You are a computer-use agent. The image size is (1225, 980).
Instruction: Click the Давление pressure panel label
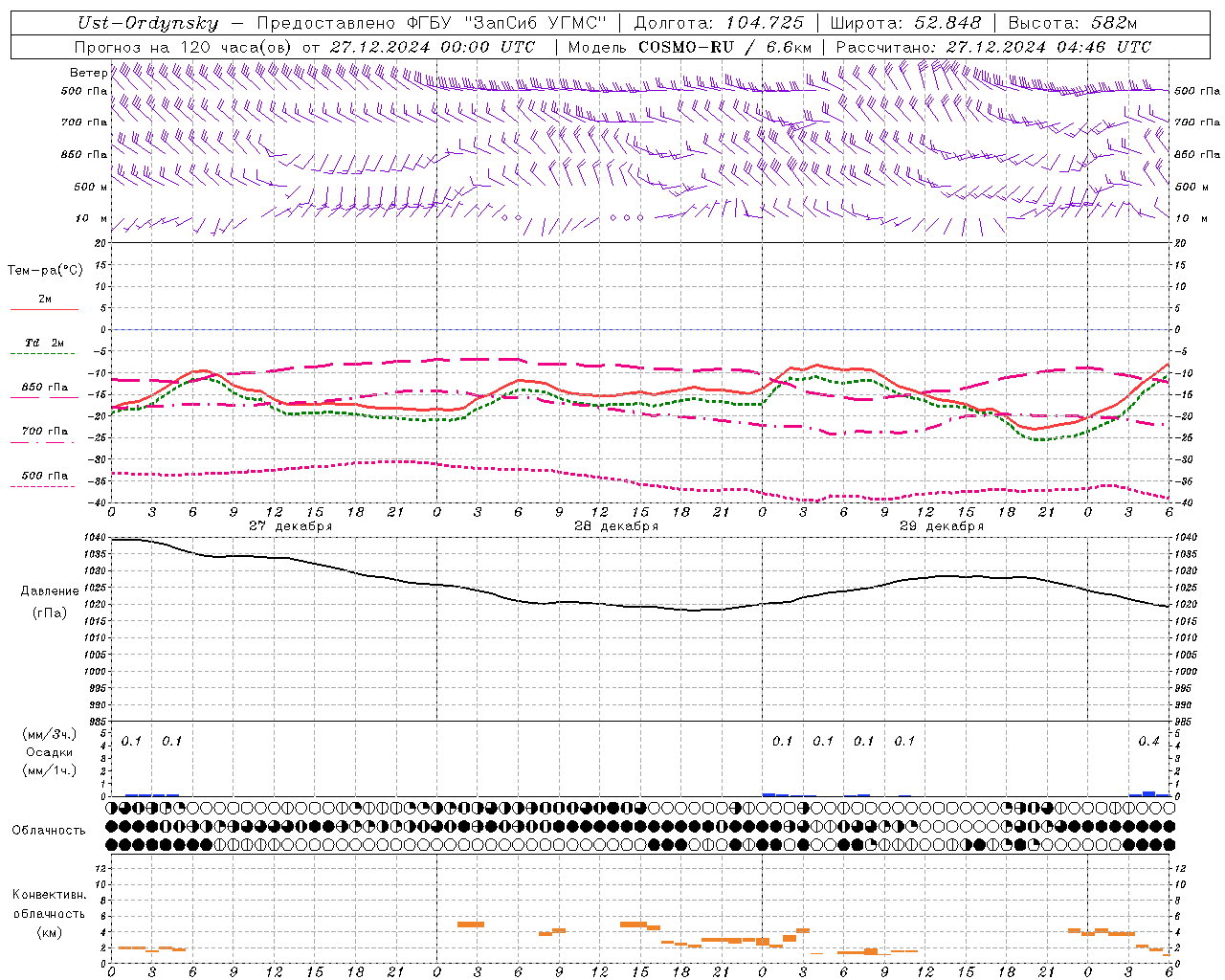pos(50,591)
